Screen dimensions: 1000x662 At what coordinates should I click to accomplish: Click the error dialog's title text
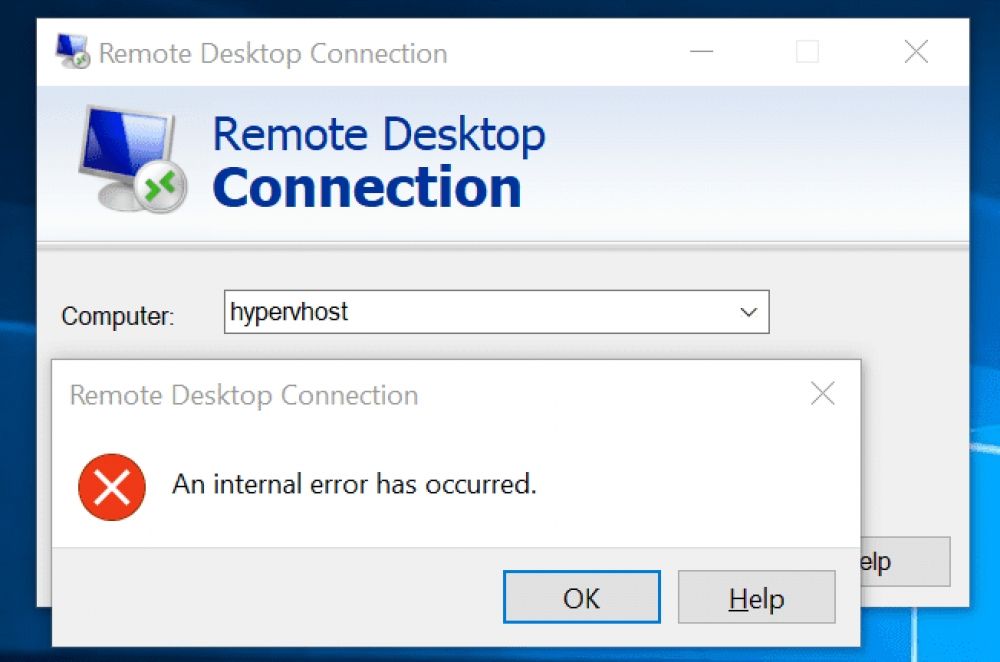click(244, 395)
